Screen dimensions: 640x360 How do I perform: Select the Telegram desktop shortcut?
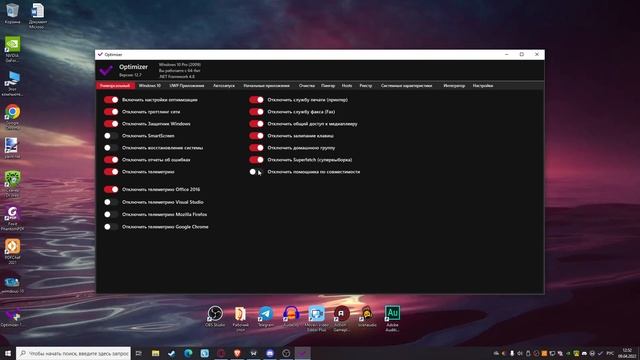[266, 316]
